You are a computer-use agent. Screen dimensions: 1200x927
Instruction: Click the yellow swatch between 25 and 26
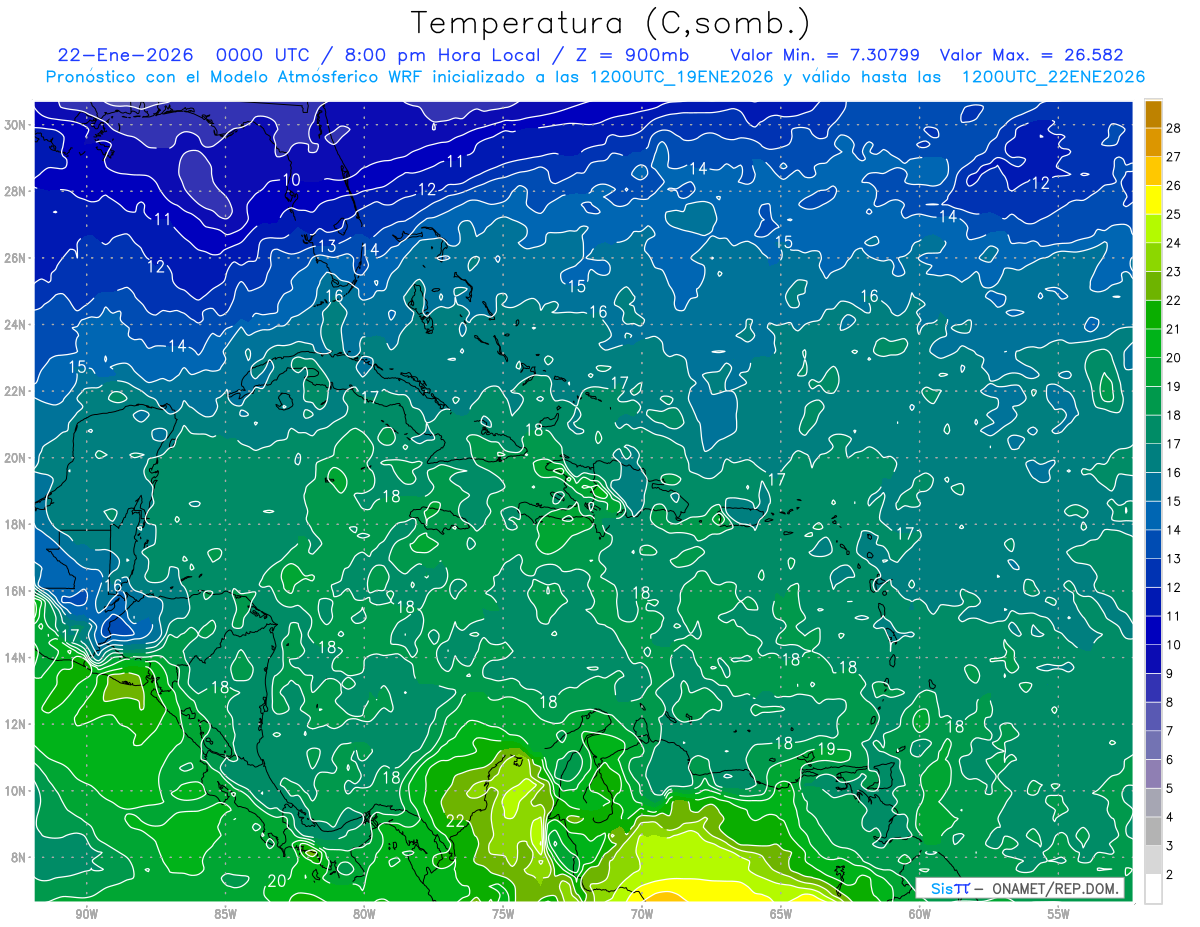(1153, 200)
